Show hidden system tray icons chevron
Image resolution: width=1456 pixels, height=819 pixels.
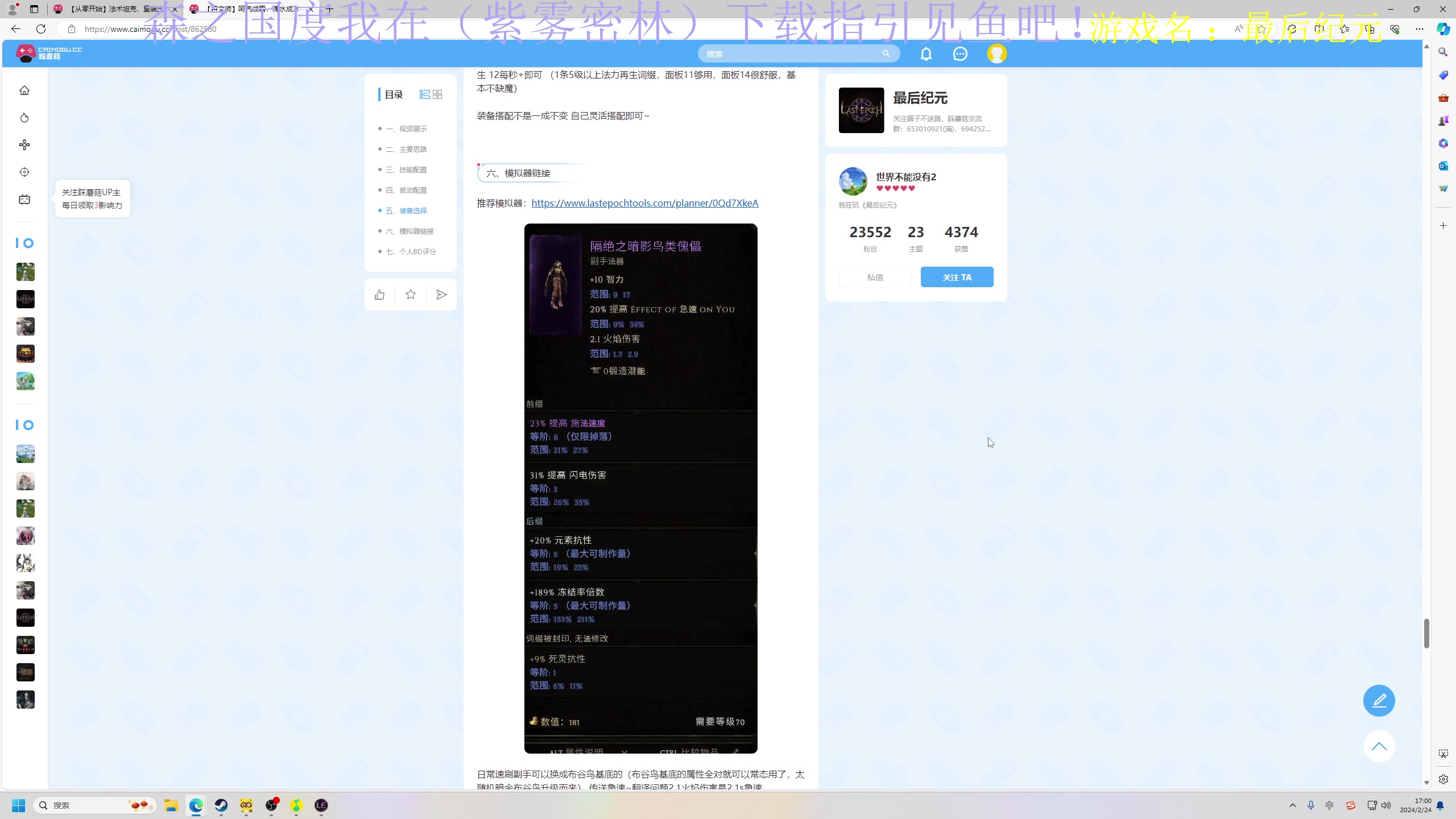(1293, 805)
